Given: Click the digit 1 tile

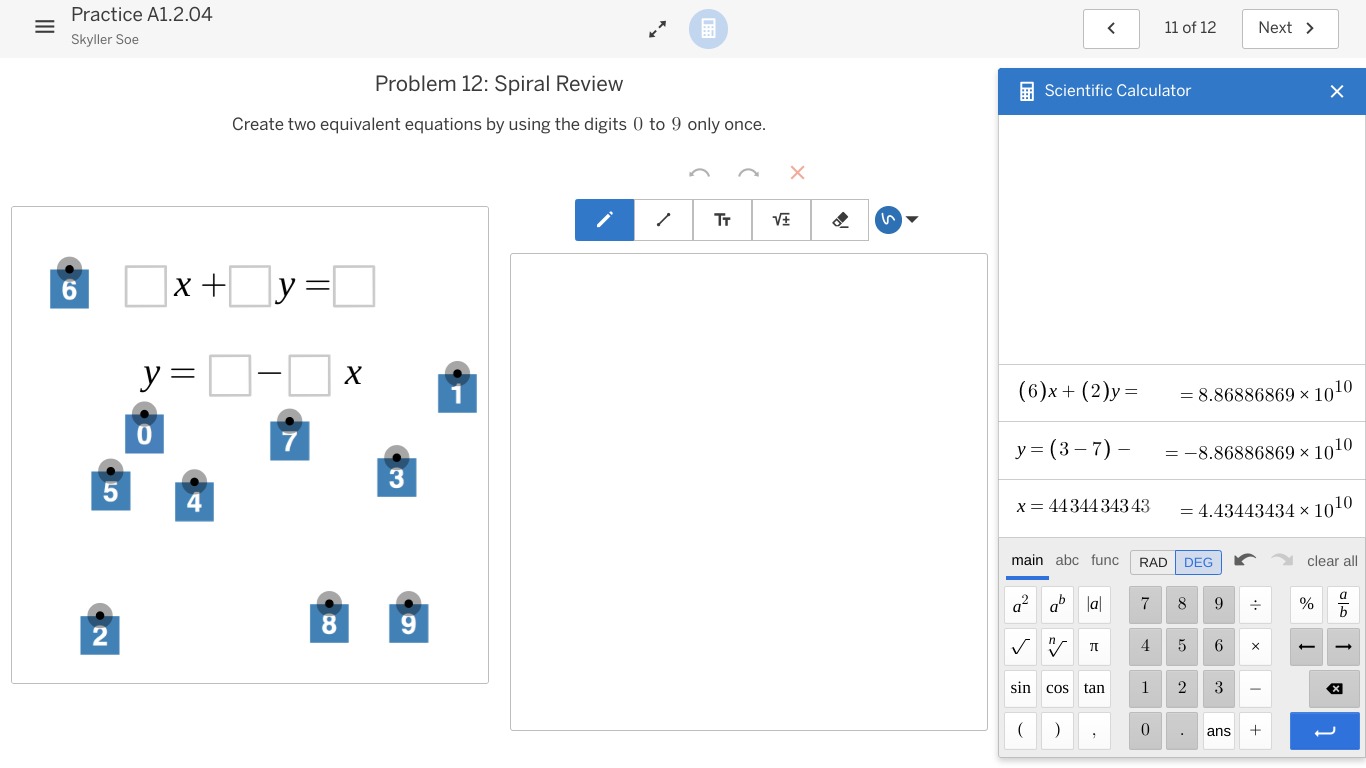Looking at the screenshot, I should click(457, 393).
